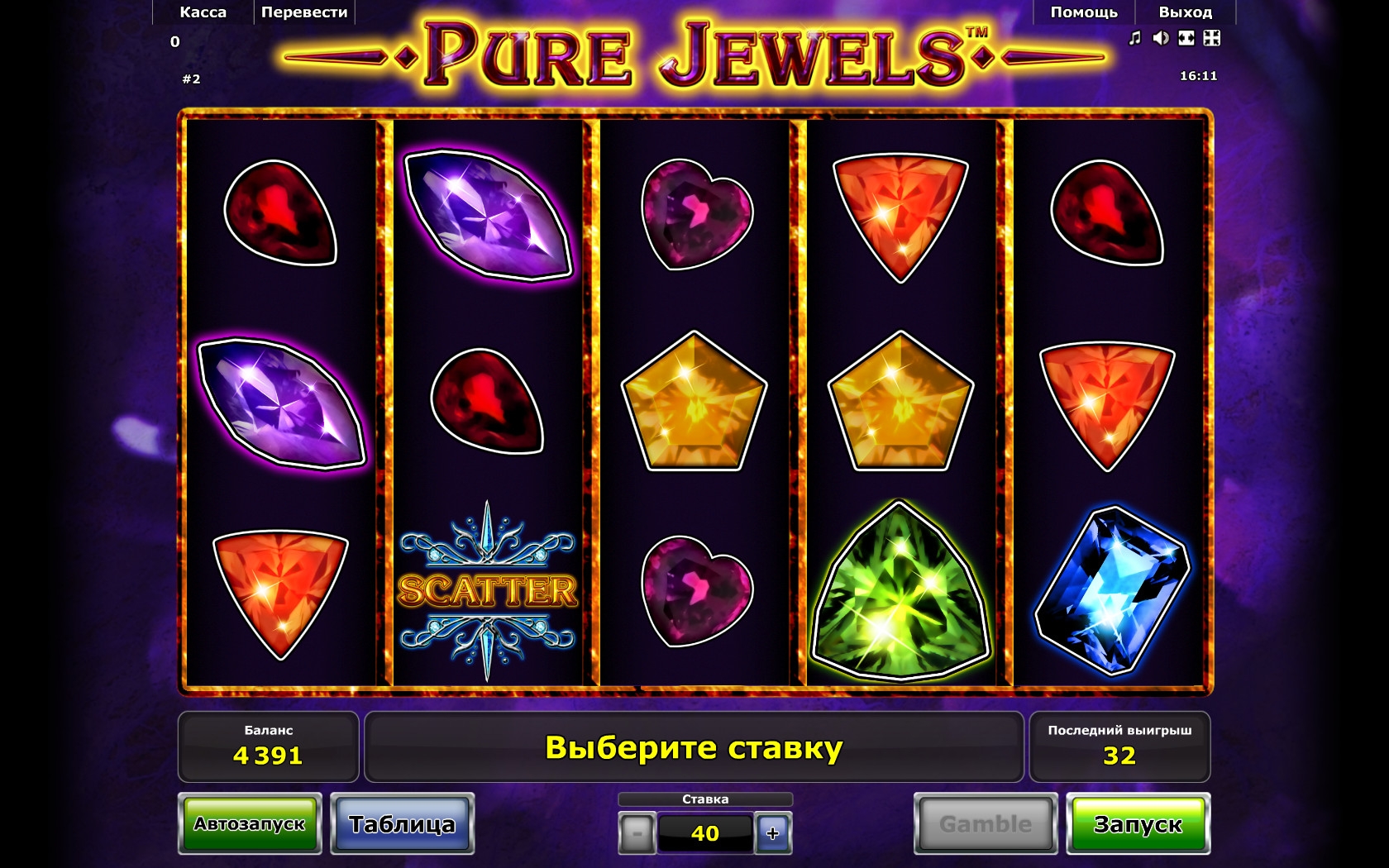This screenshot has width=1389, height=868.
Task: Increase the bet with the plus button
Action: tap(773, 833)
